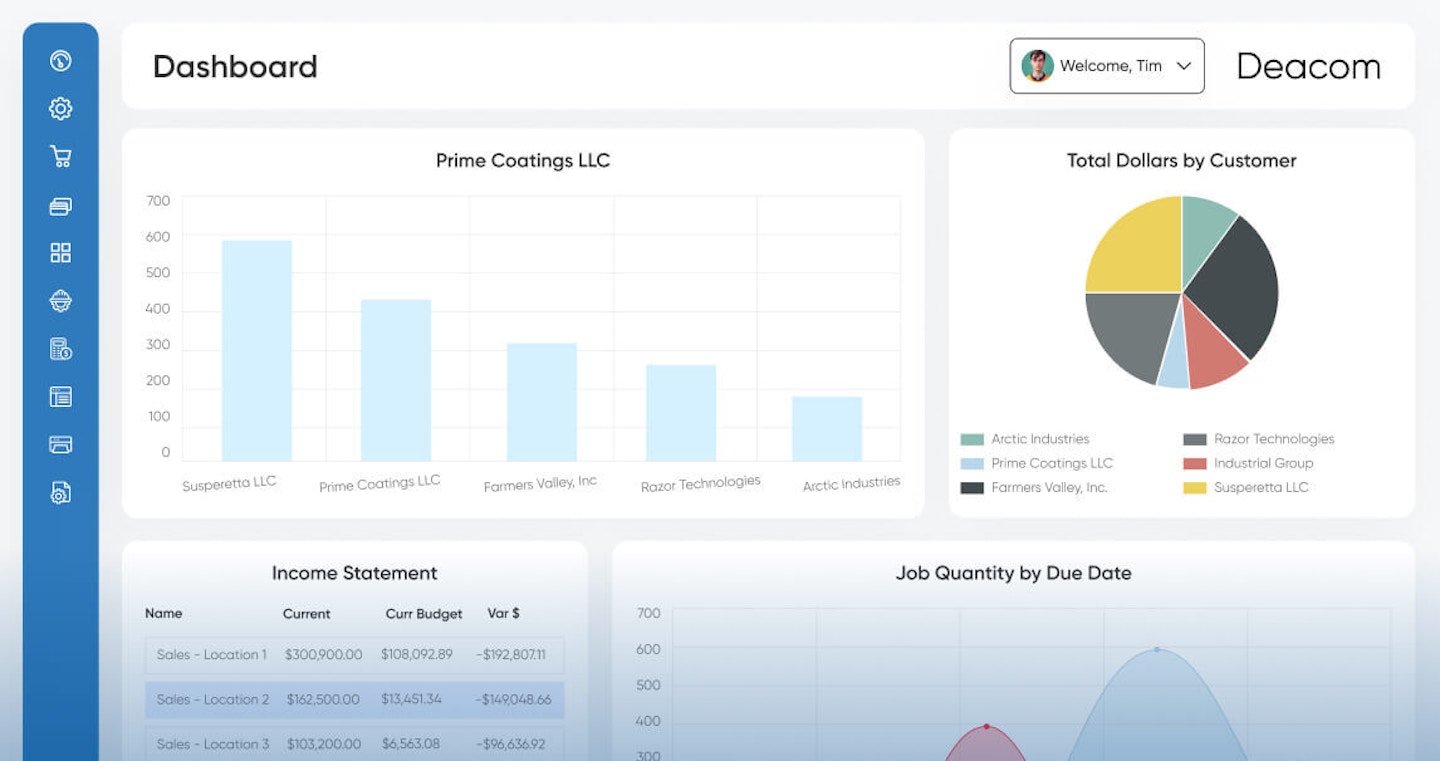The image size is (1440, 761).
Task: Select the Sales - Location 1 row
Action: click(354, 655)
